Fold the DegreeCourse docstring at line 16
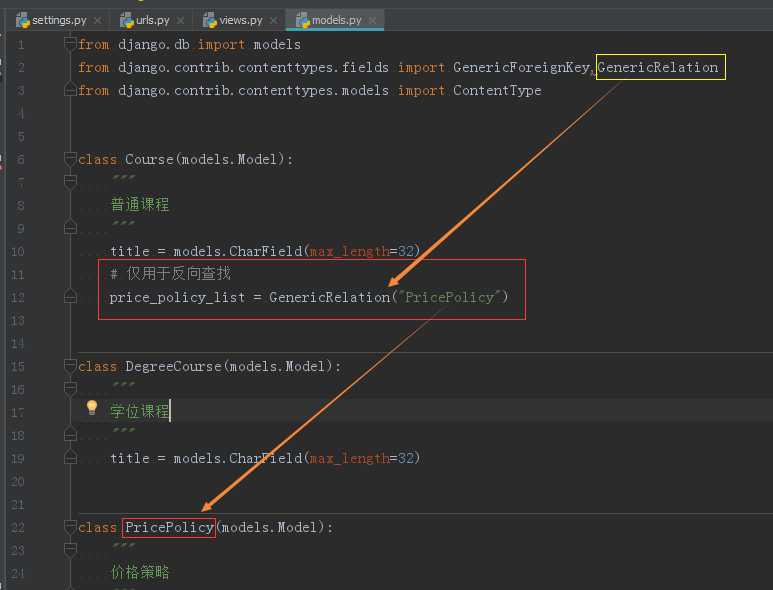Screen dimensions: 773x590 (70, 388)
